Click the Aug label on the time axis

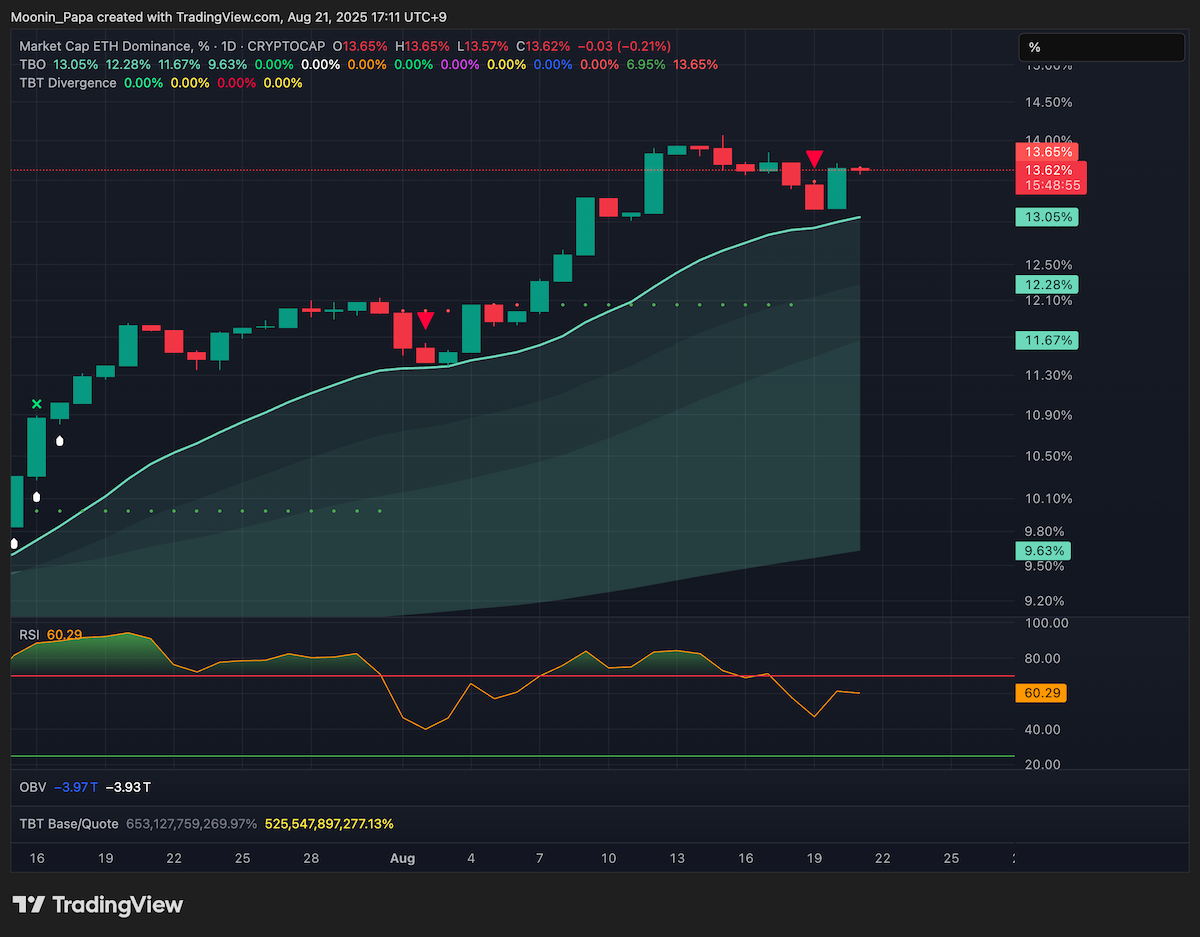pos(402,858)
